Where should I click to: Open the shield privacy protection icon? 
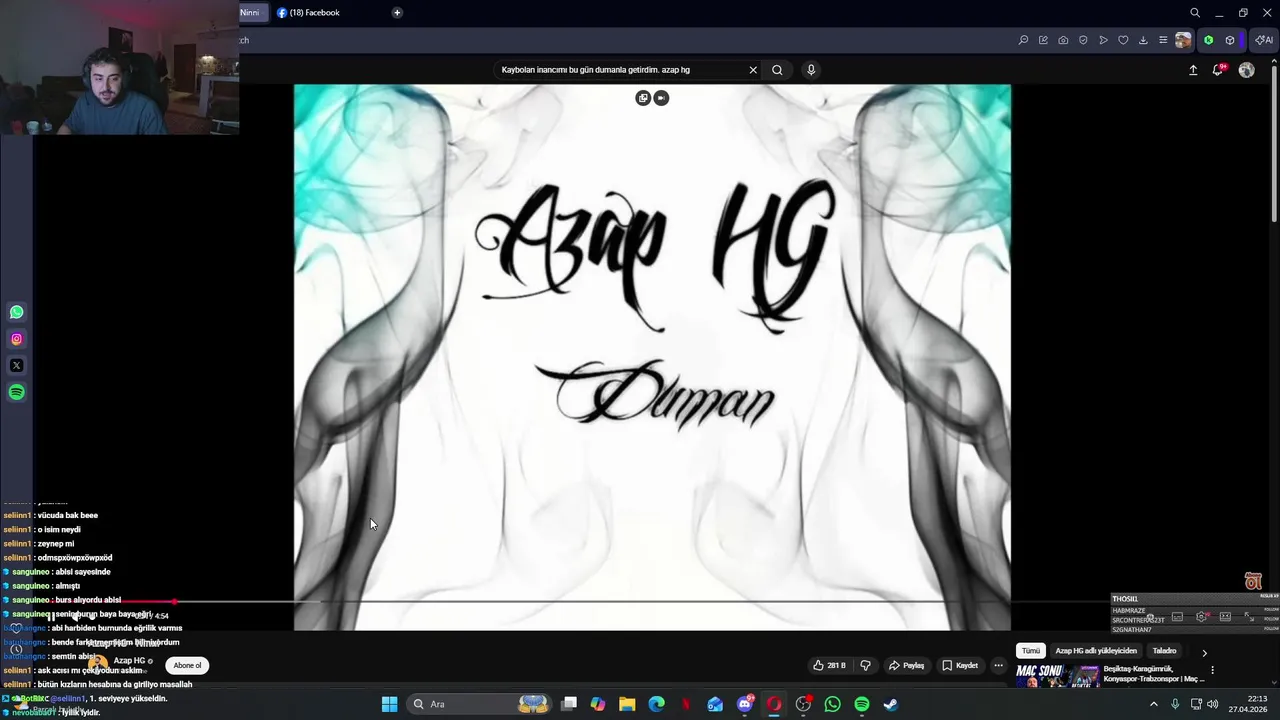[1083, 40]
